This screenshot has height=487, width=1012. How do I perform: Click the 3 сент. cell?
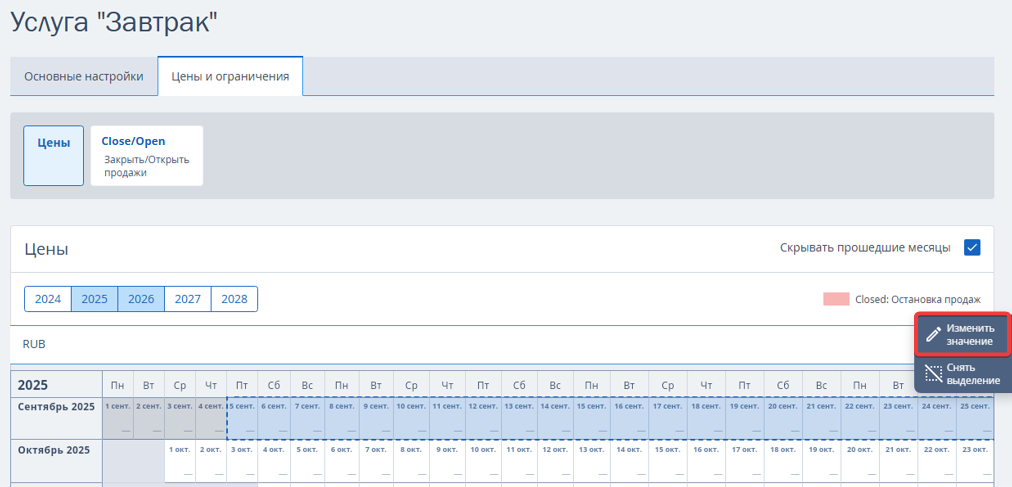coord(180,419)
